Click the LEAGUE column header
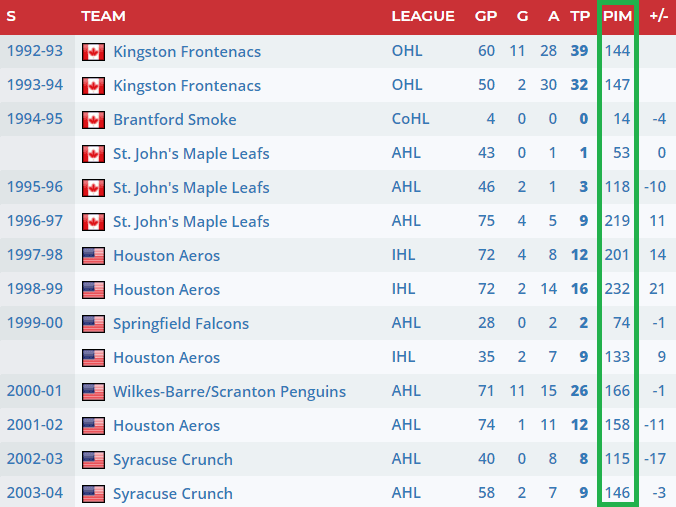This screenshot has height=507, width=676. (x=422, y=16)
